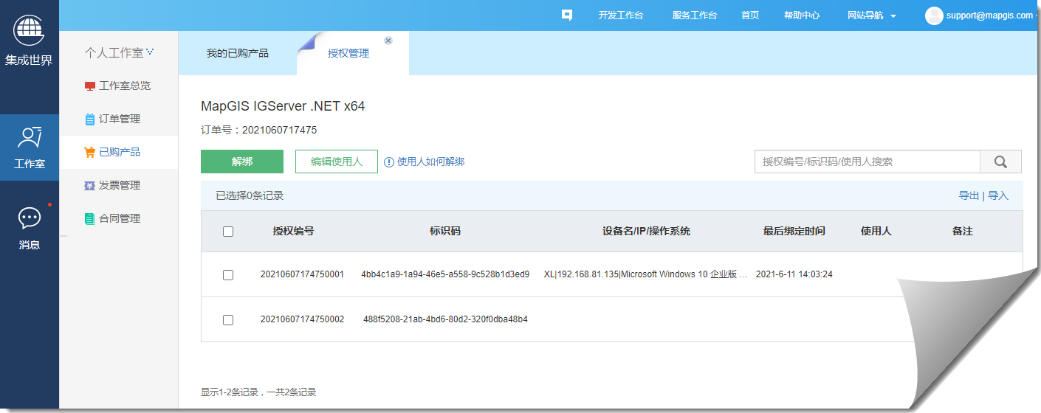This screenshot has width=1041, height=413.
Task: Open the 使用人如何解绑 help link
Action: (431, 162)
